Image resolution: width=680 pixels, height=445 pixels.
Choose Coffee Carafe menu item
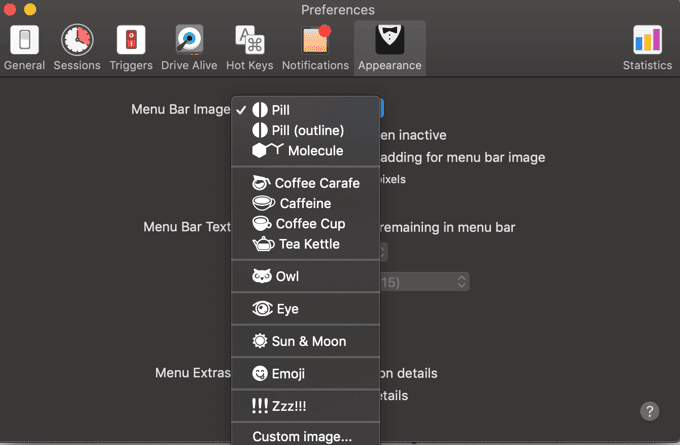pos(306,183)
